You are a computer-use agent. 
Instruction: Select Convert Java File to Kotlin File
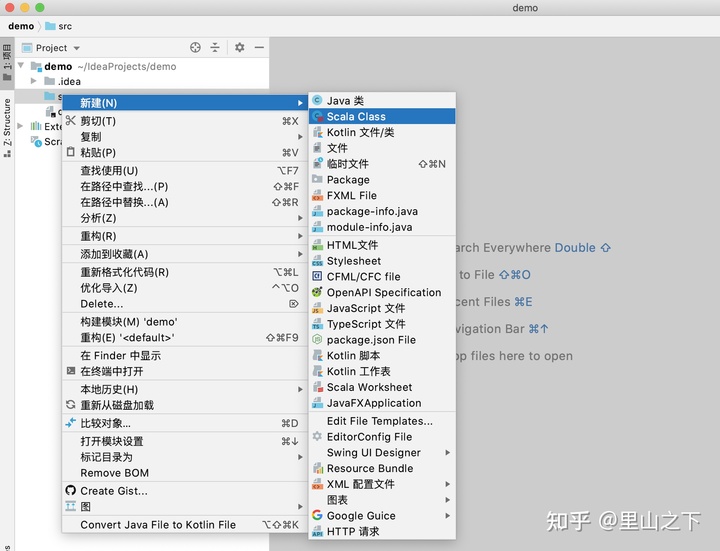coord(184,524)
